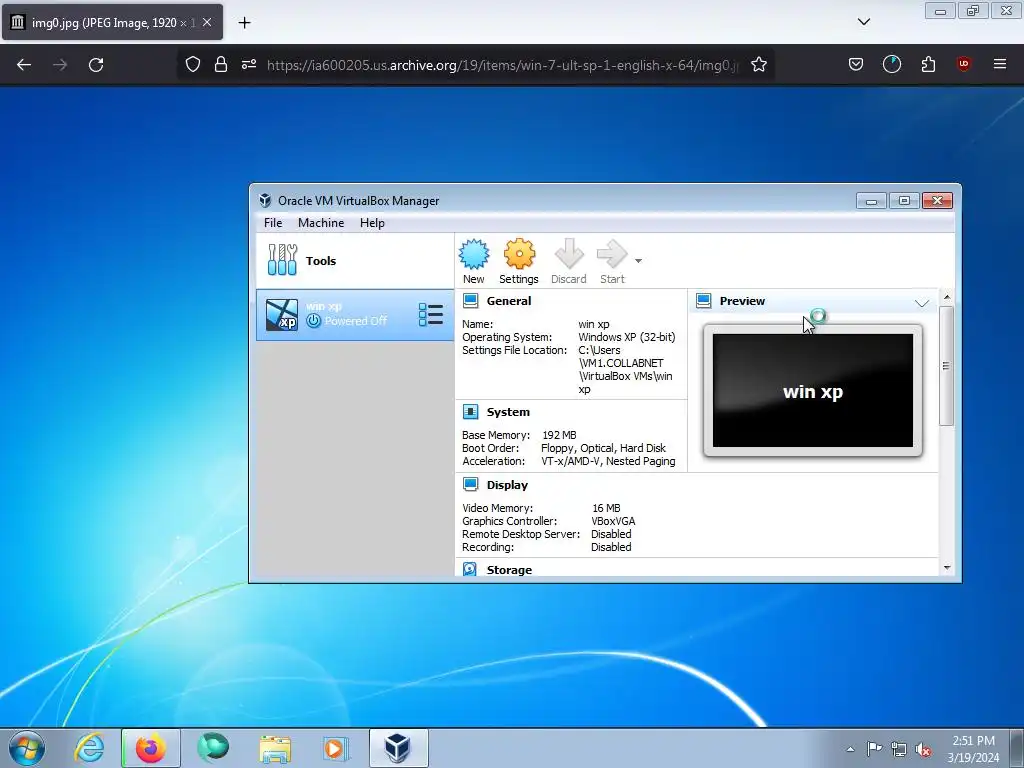Click the archive.org URL in address bar

(502, 65)
